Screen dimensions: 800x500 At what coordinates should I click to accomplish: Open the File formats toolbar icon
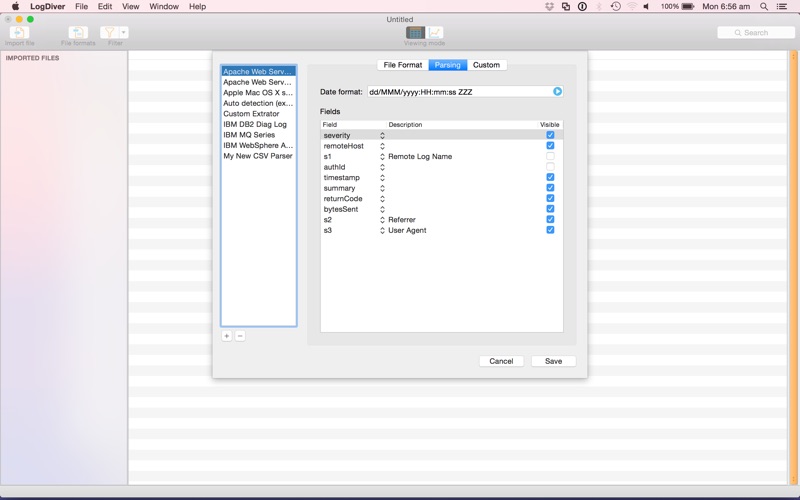[78, 33]
